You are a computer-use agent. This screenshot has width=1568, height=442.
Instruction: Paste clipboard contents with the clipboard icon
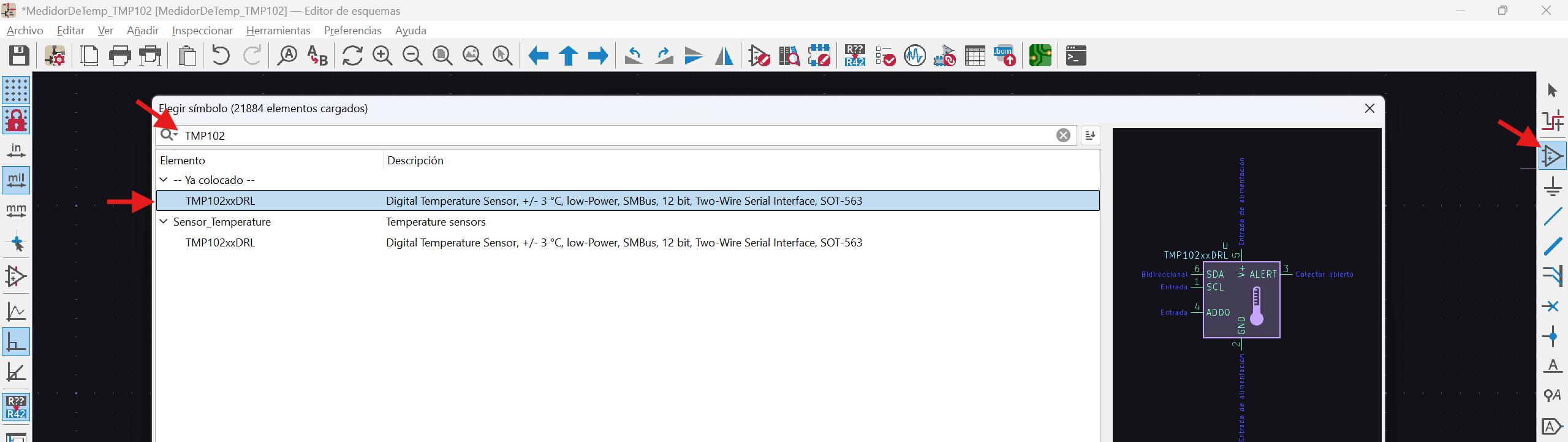click(x=187, y=56)
